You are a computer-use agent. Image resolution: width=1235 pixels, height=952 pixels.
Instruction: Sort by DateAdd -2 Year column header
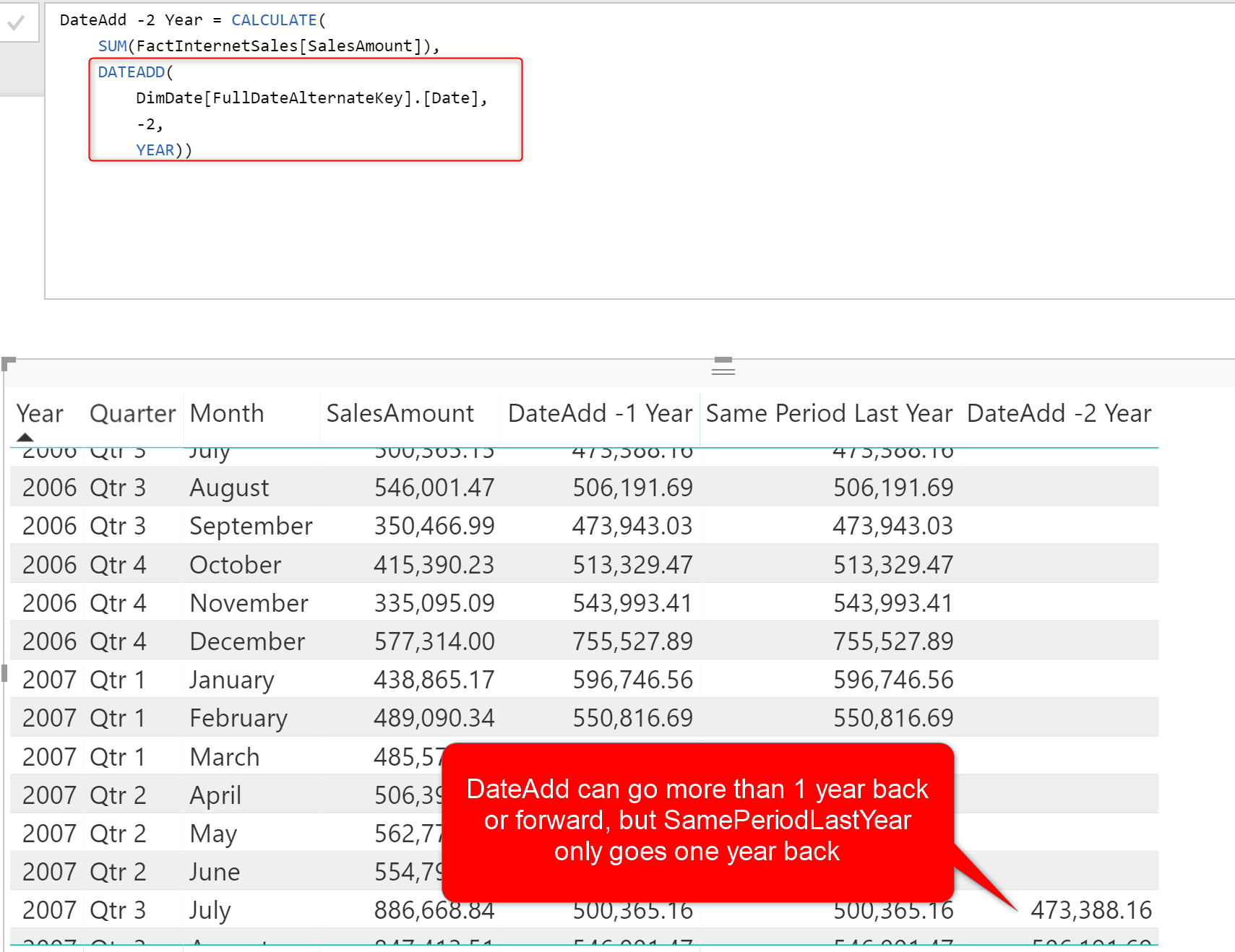(x=1059, y=414)
